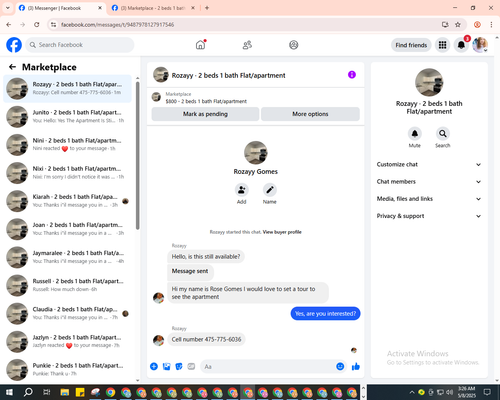Image resolution: width=500 pixels, height=400 pixels.
Task: Click the Find friends button
Action: pos(411,45)
